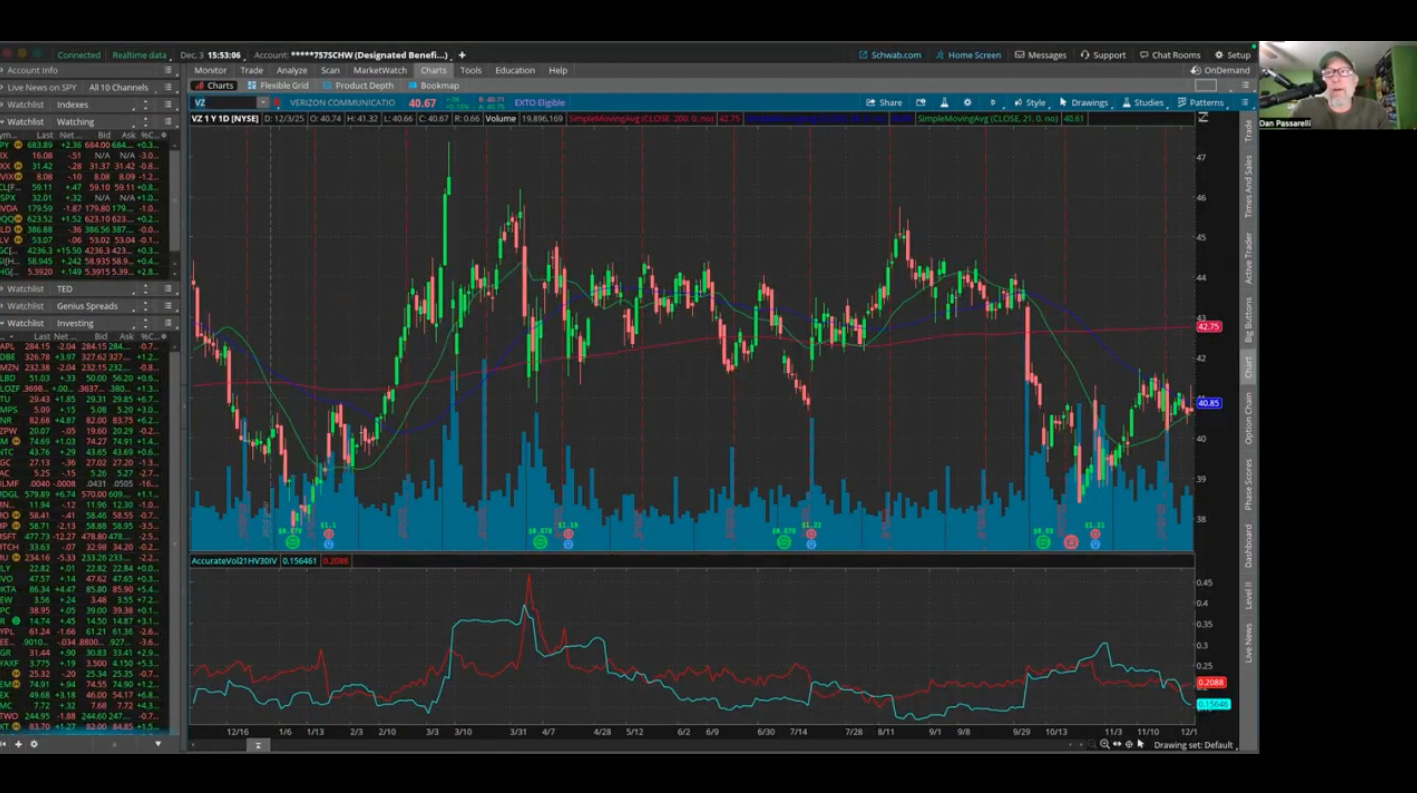Viewport: 1417px width, 793px height.
Task: Select the Flexible Grid sub-tab
Action: pos(277,85)
